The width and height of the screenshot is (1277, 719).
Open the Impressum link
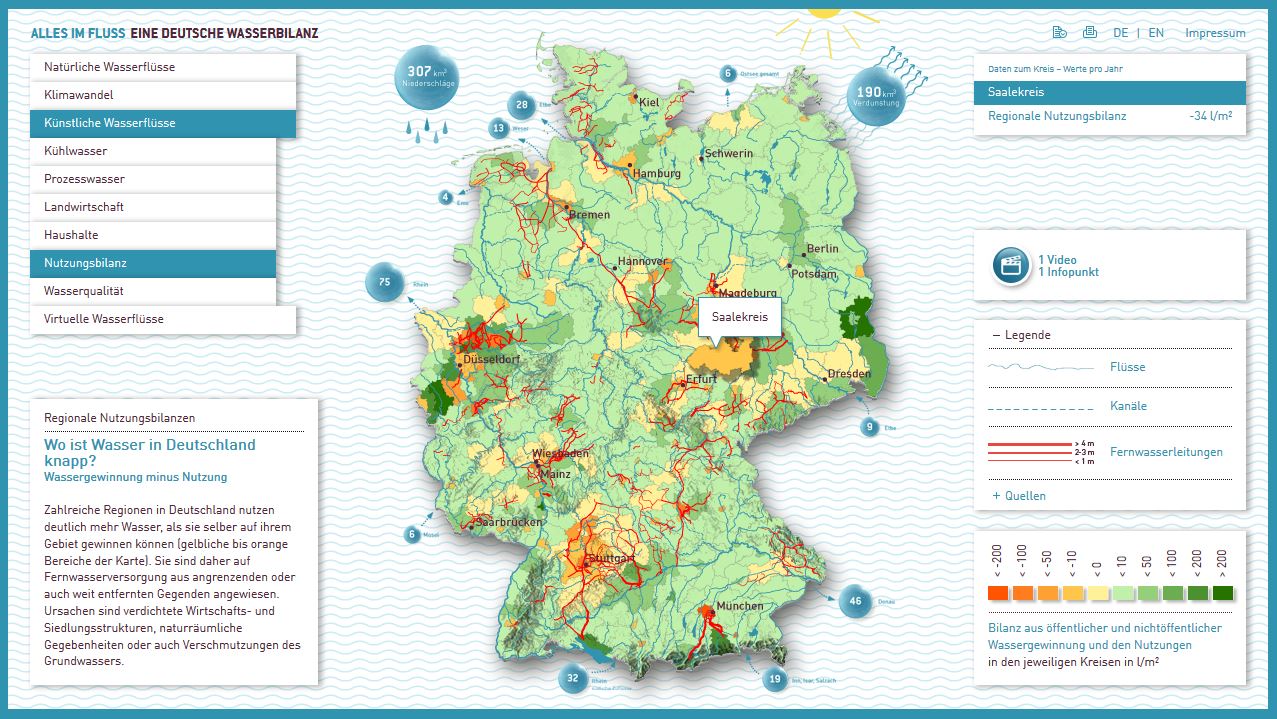[1215, 33]
